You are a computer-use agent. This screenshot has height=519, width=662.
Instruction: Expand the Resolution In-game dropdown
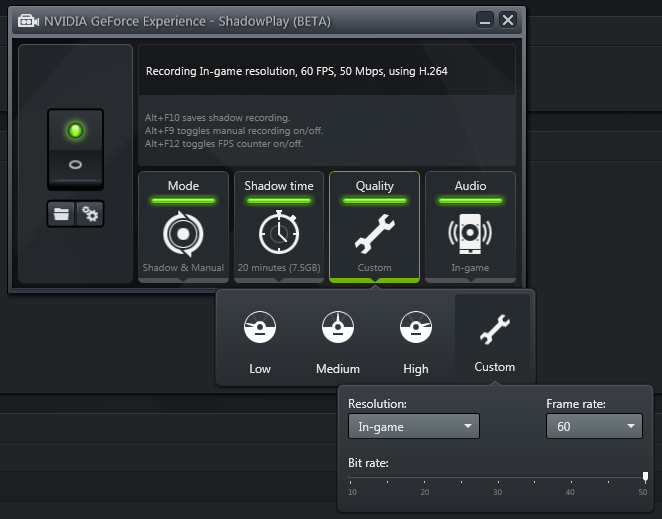coord(414,426)
